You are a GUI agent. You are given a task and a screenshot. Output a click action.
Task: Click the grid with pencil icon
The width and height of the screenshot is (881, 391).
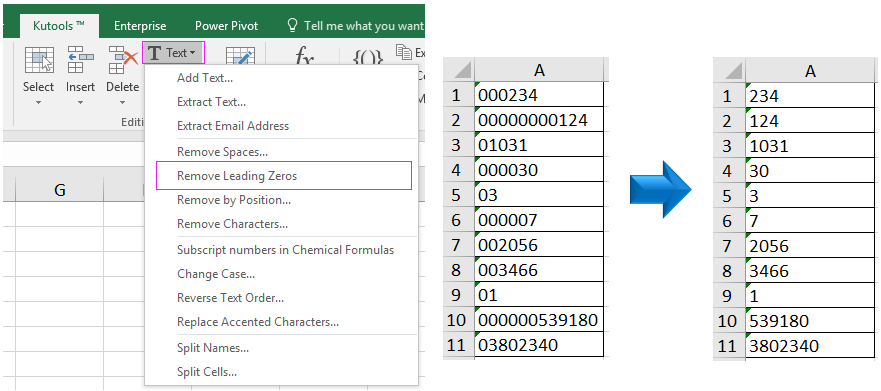click(x=240, y=56)
